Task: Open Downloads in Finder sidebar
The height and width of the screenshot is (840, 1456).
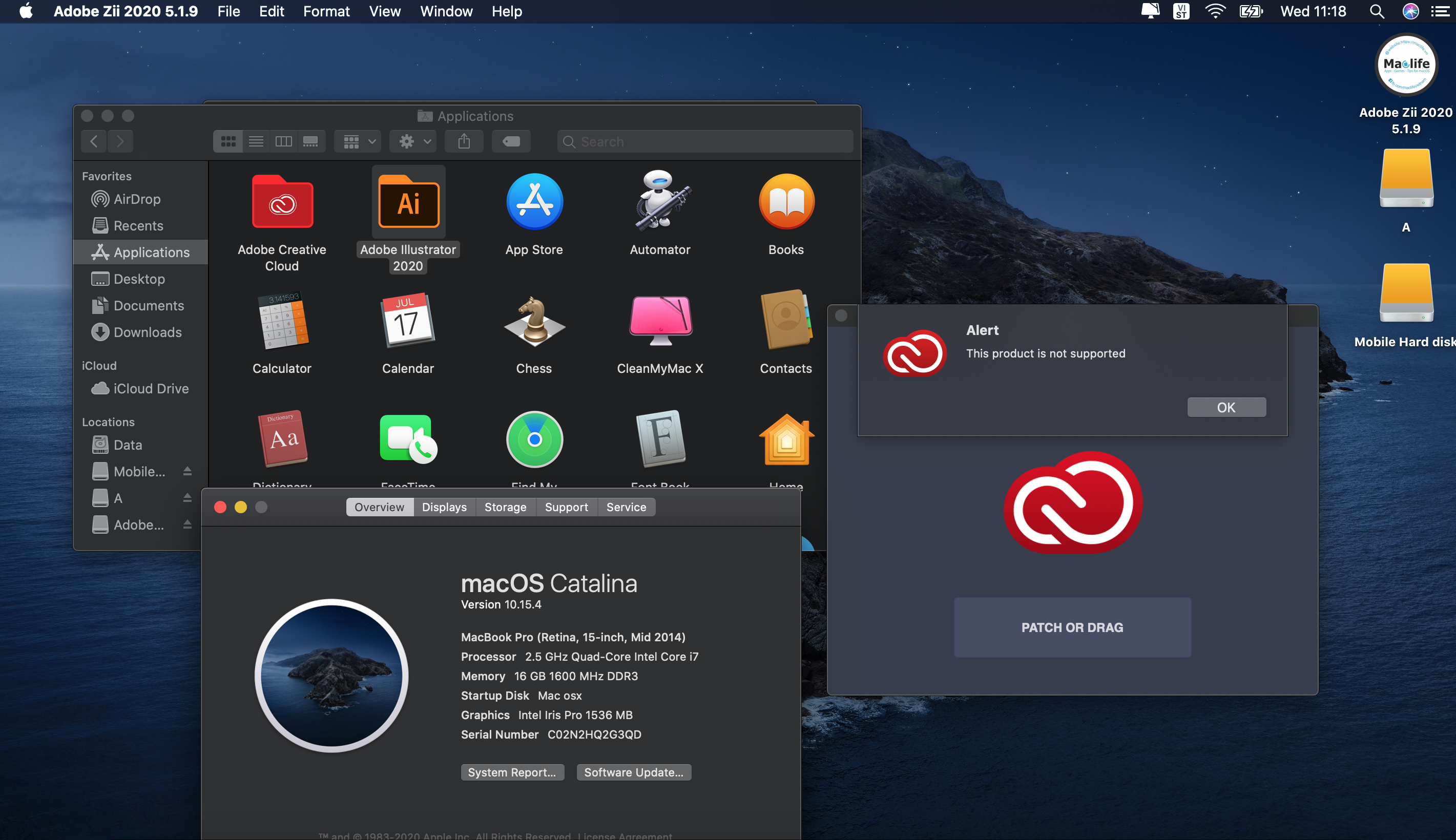Action: [141, 332]
